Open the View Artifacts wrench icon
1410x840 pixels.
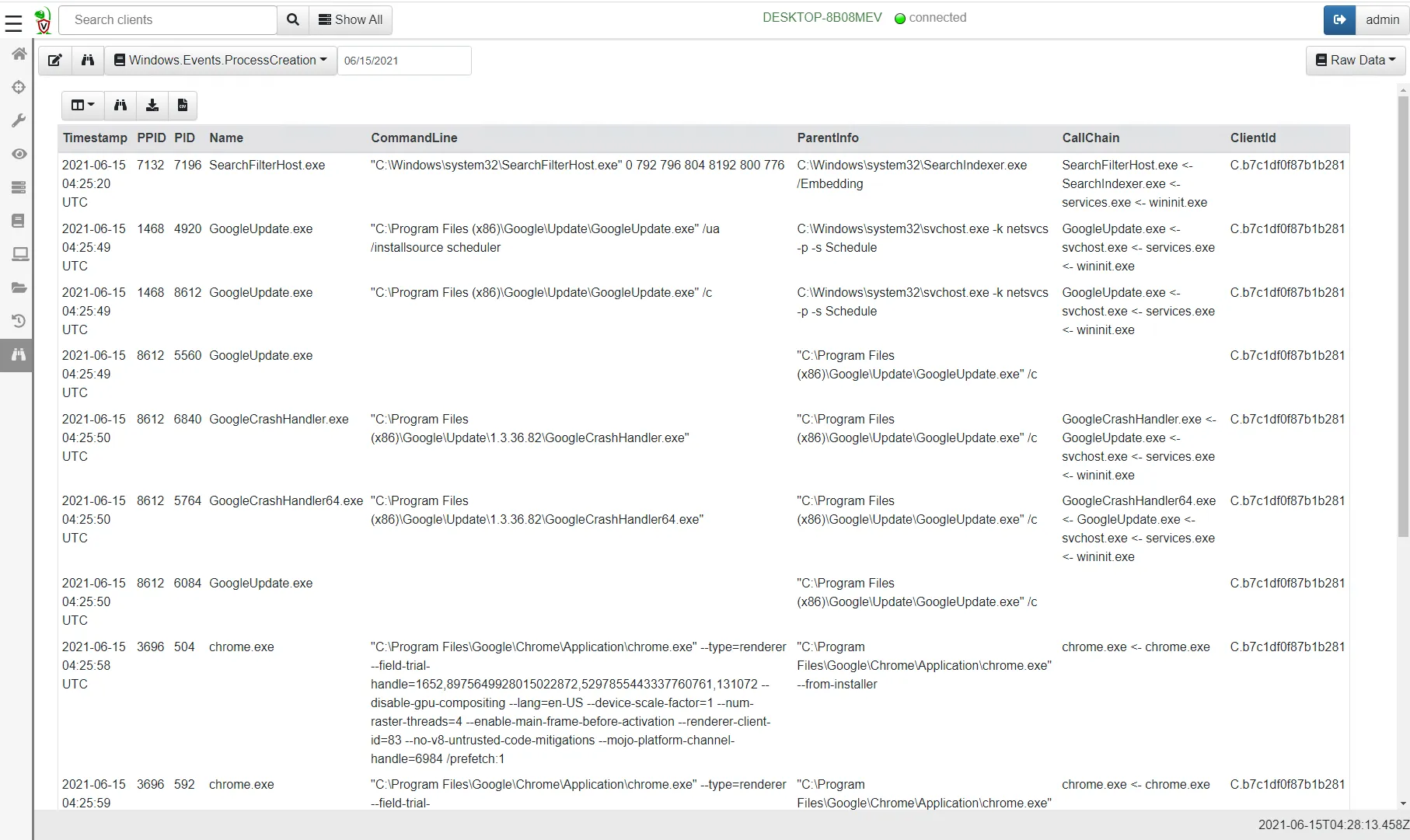pos(19,120)
